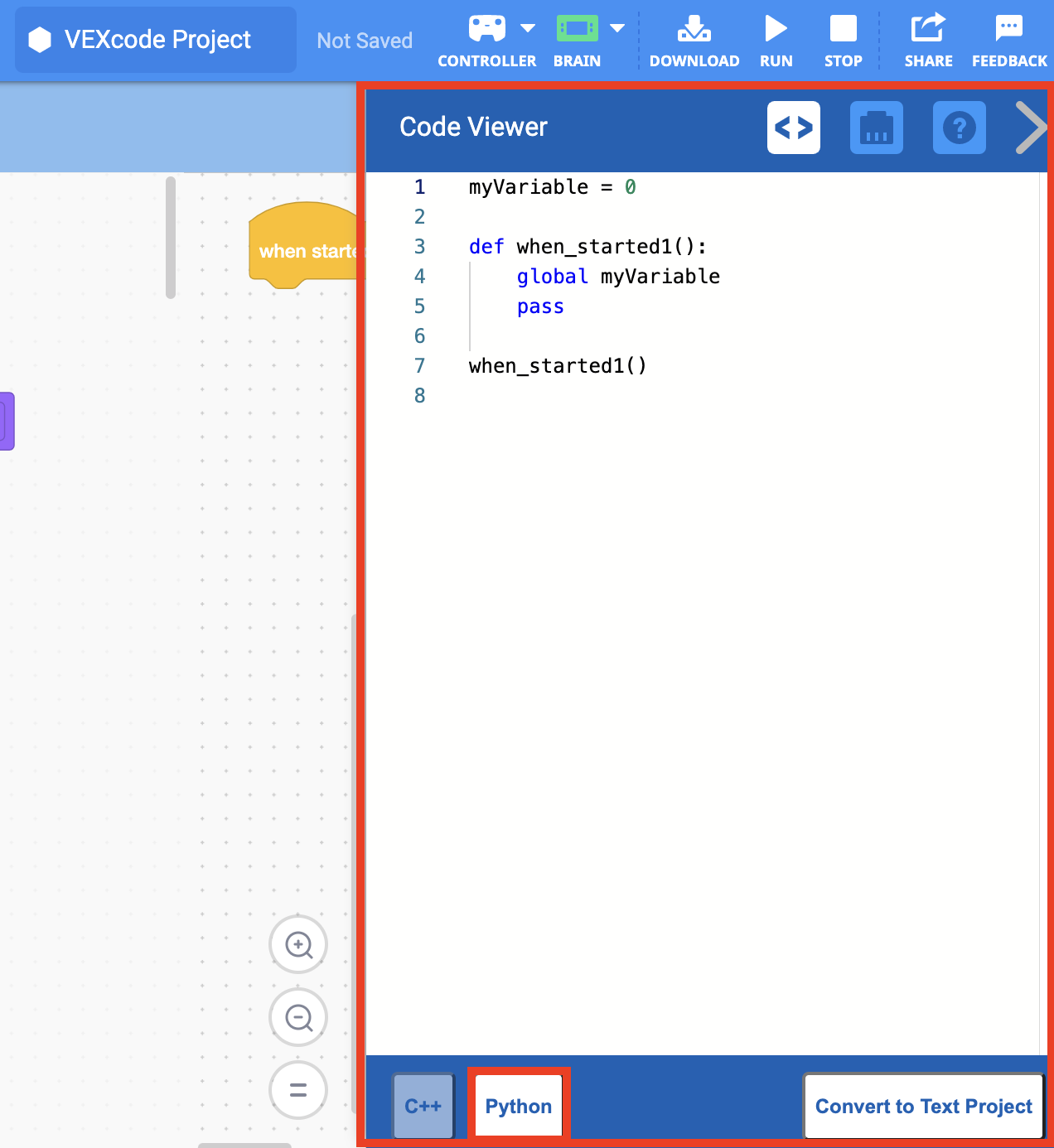Click the brain download icon in Code Viewer header
Viewport: 1054px width, 1148px height.
click(876, 128)
